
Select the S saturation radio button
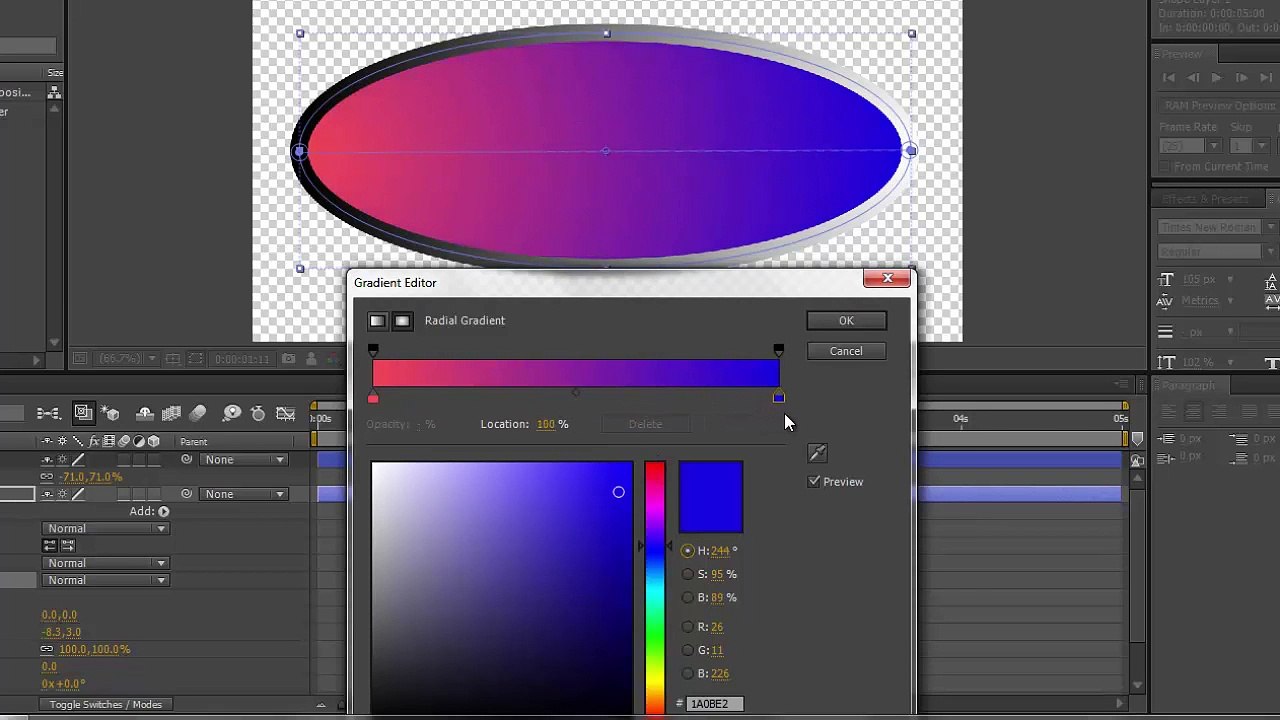(687, 574)
